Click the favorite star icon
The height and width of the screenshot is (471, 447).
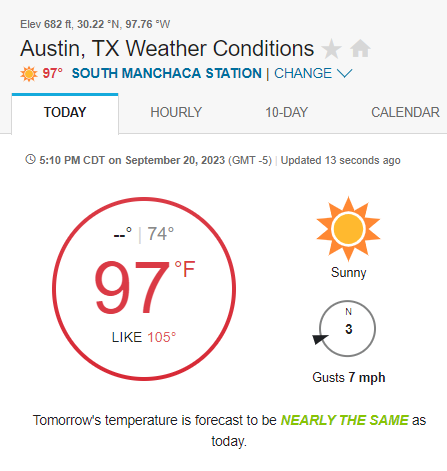pyautogui.click(x=332, y=49)
